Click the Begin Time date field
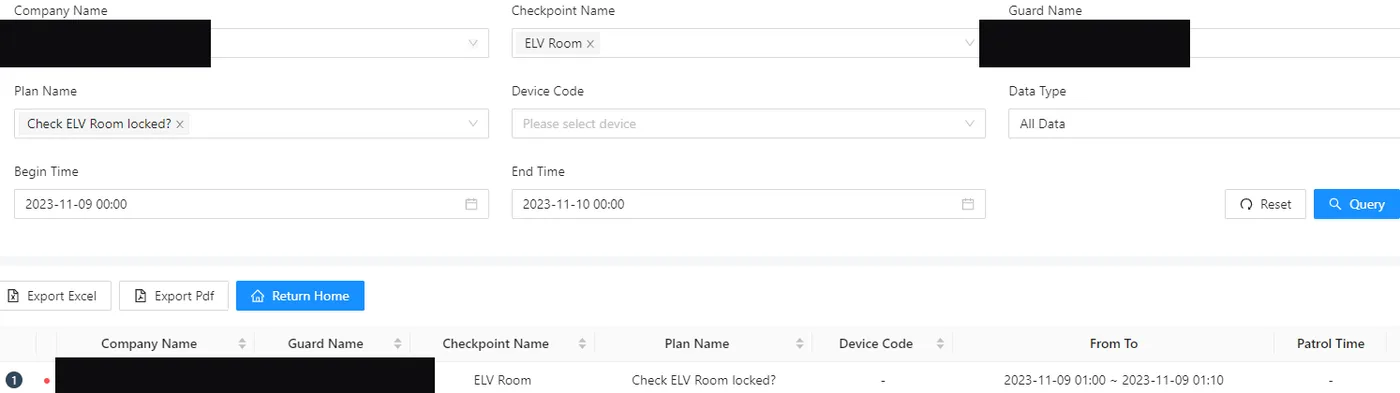1400x393 pixels. (x=251, y=204)
